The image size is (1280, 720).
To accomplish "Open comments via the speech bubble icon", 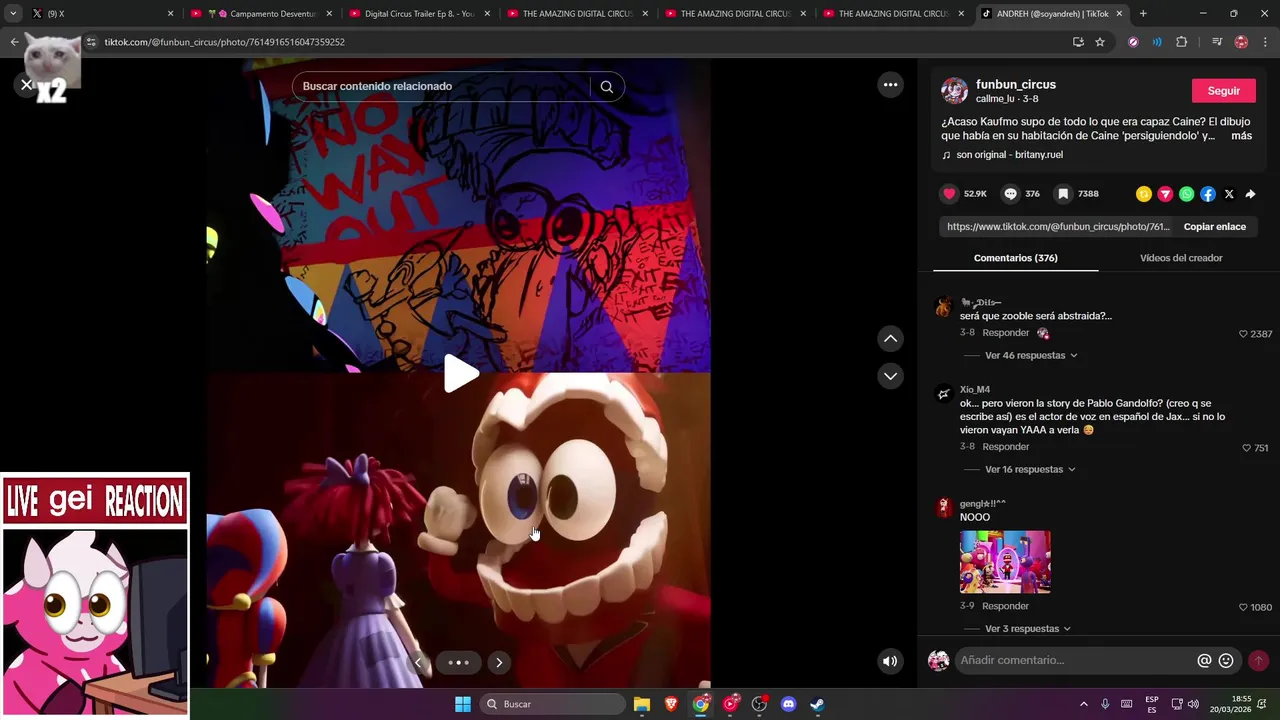I will (x=1011, y=194).
